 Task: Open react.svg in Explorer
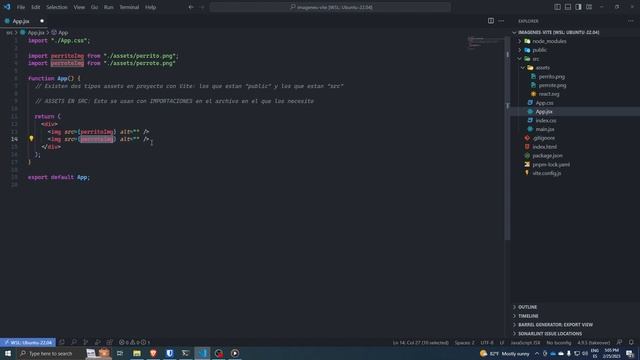point(549,94)
